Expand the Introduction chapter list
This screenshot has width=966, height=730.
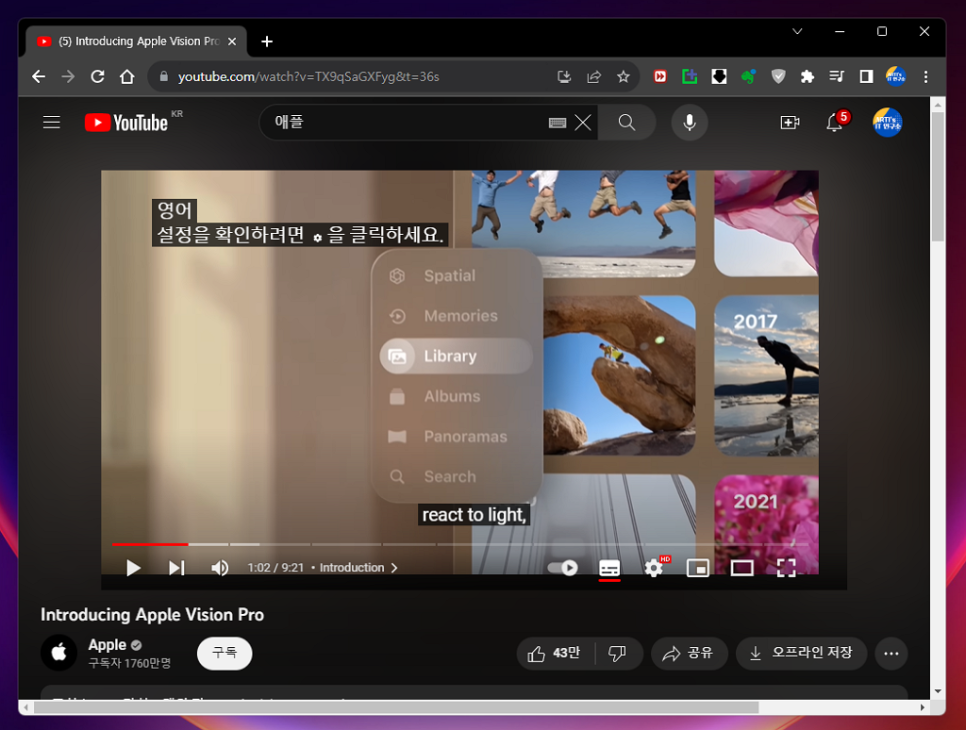[x=359, y=567]
